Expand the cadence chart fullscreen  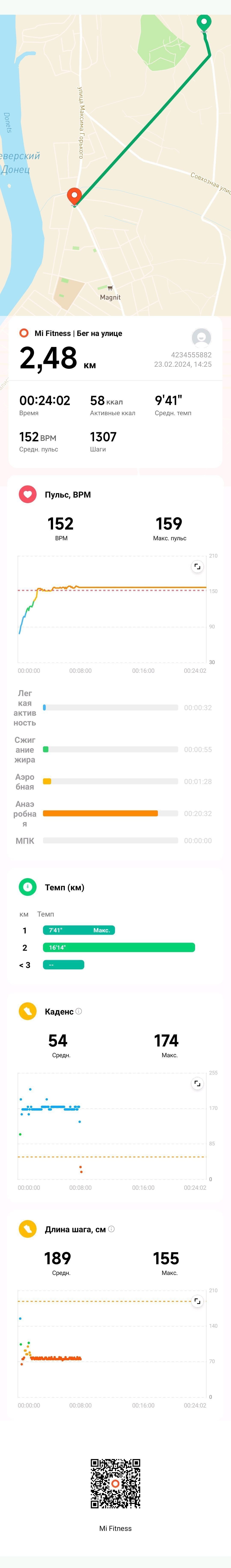(197, 1083)
